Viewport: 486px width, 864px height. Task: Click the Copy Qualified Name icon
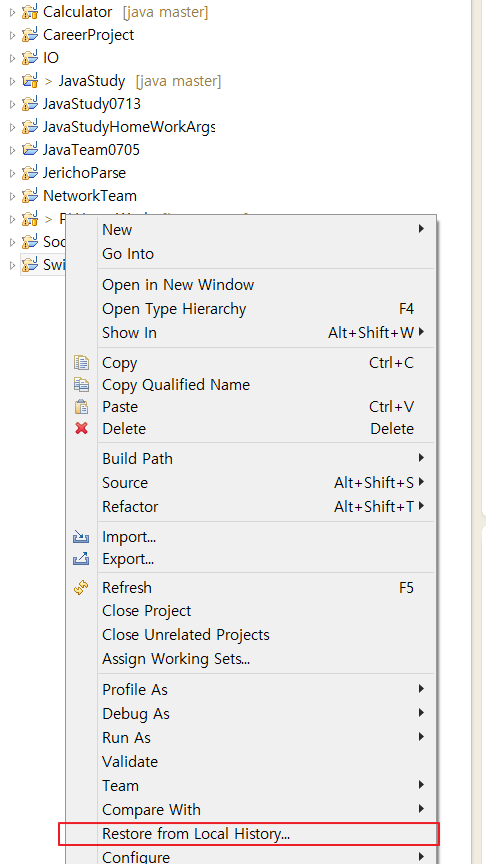(x=82, y=385)
